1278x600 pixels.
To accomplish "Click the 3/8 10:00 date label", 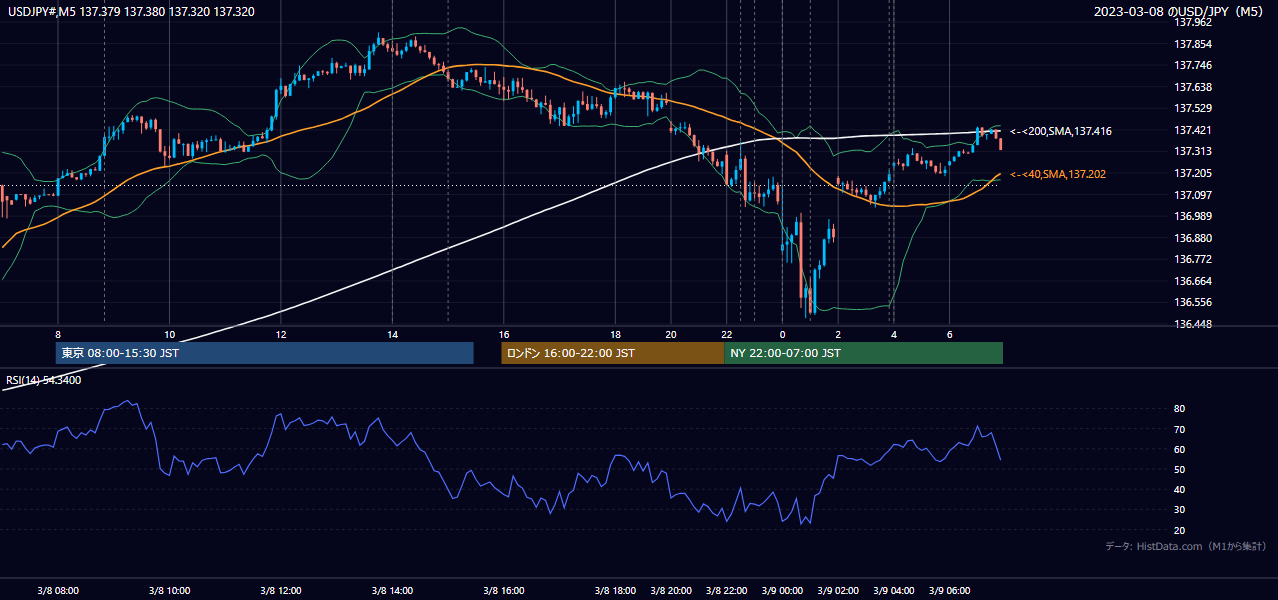I will (169, 590).
